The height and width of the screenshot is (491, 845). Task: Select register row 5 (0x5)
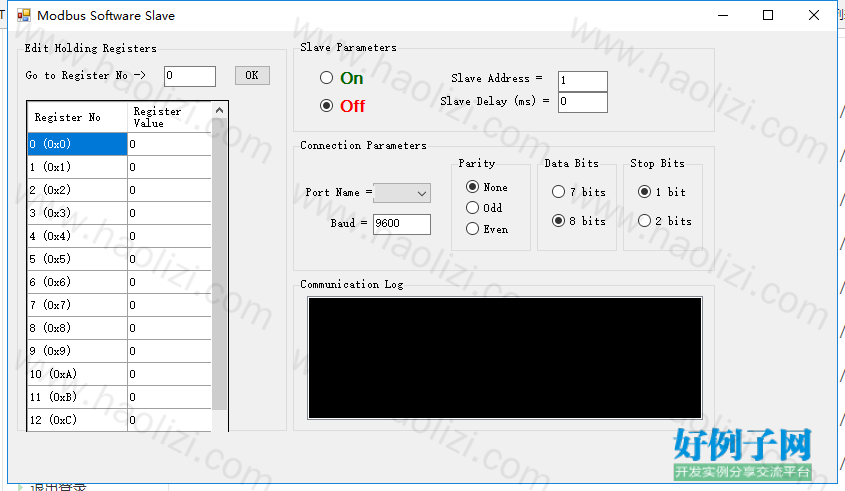pos(77,259)
